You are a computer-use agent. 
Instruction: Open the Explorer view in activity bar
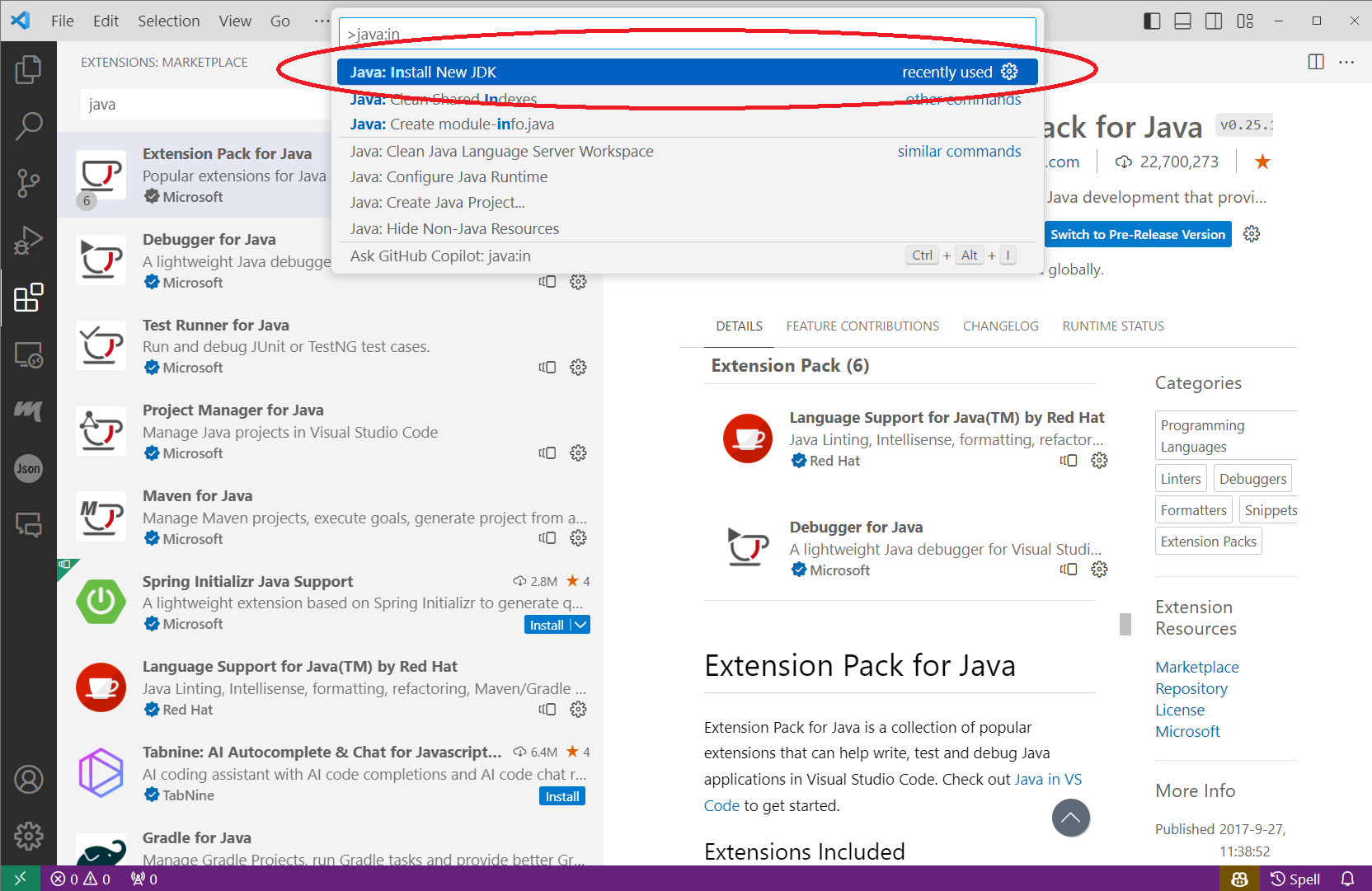28,69
